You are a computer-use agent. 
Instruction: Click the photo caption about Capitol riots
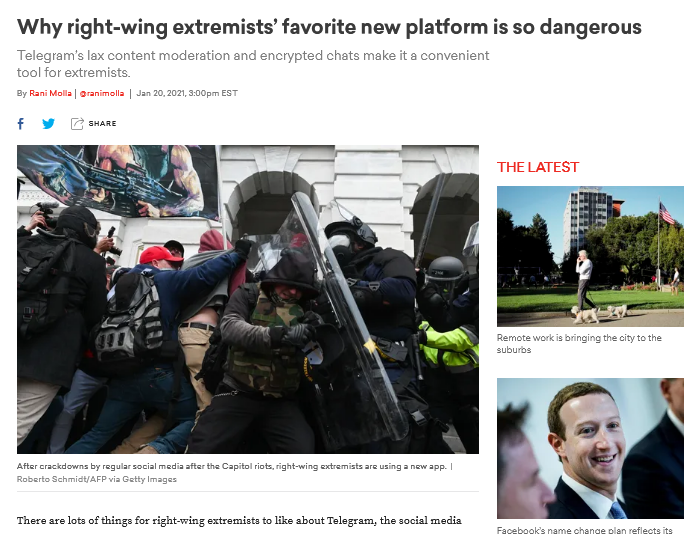(x=232, y=466)
